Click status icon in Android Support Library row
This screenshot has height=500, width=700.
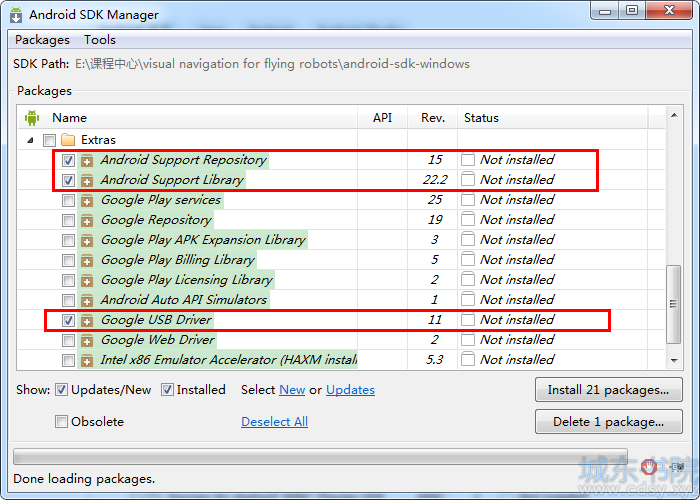tap(468, 179)
